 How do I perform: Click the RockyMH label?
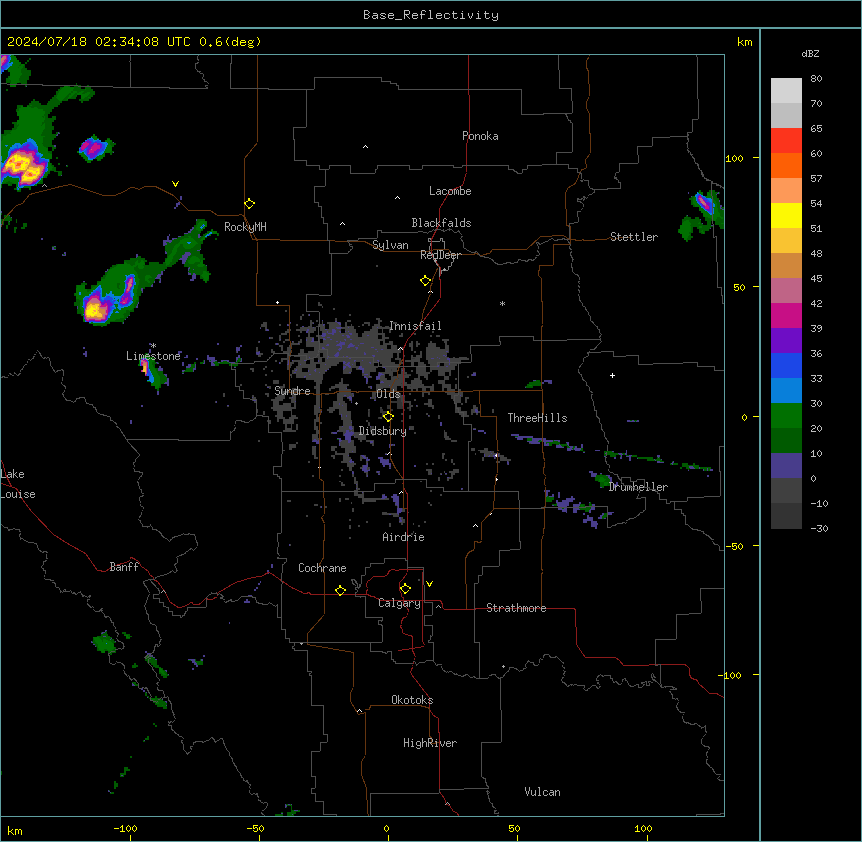245,227
